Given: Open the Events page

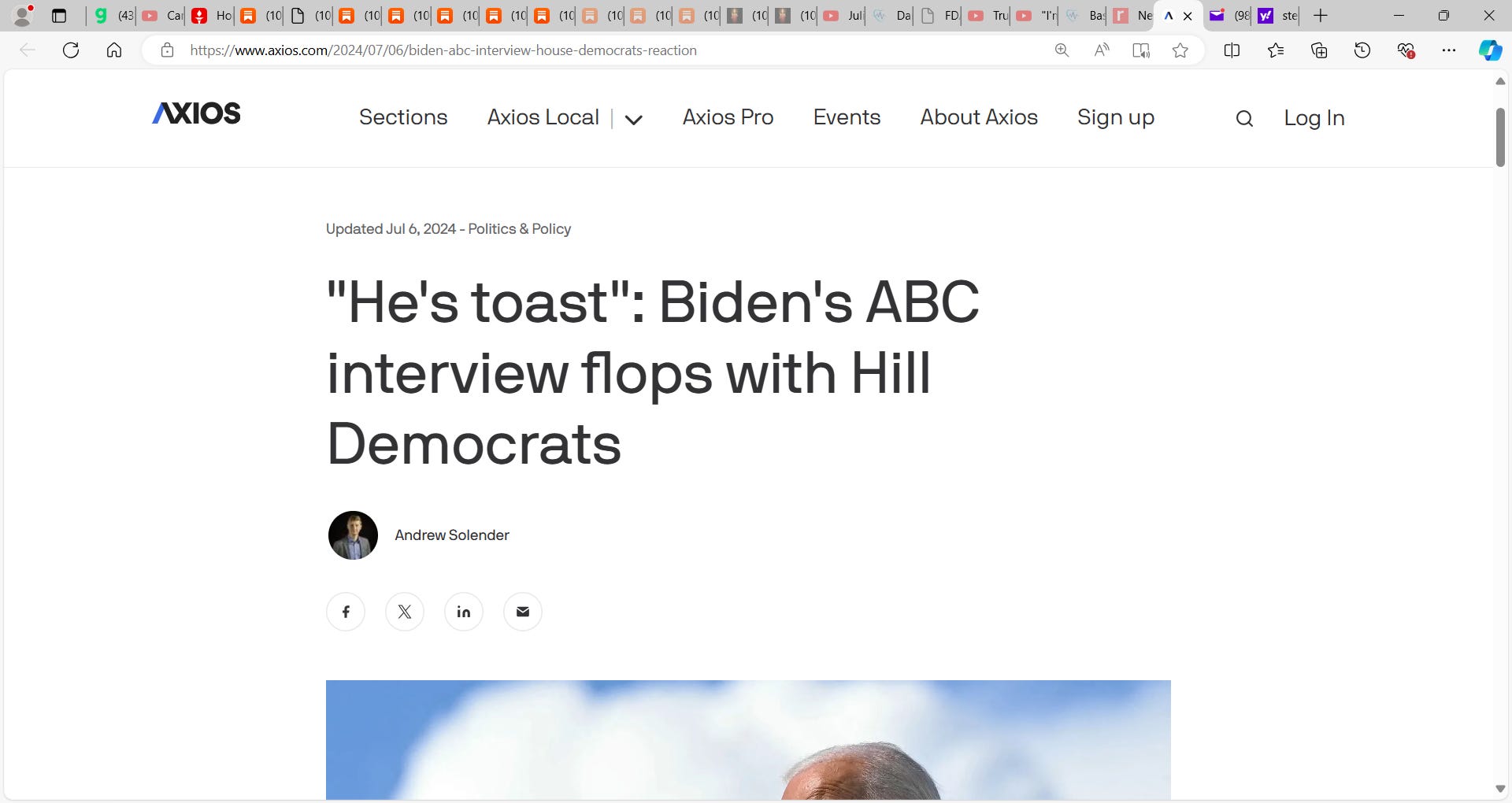Looking at the screenshot, I should coord(847,117).
